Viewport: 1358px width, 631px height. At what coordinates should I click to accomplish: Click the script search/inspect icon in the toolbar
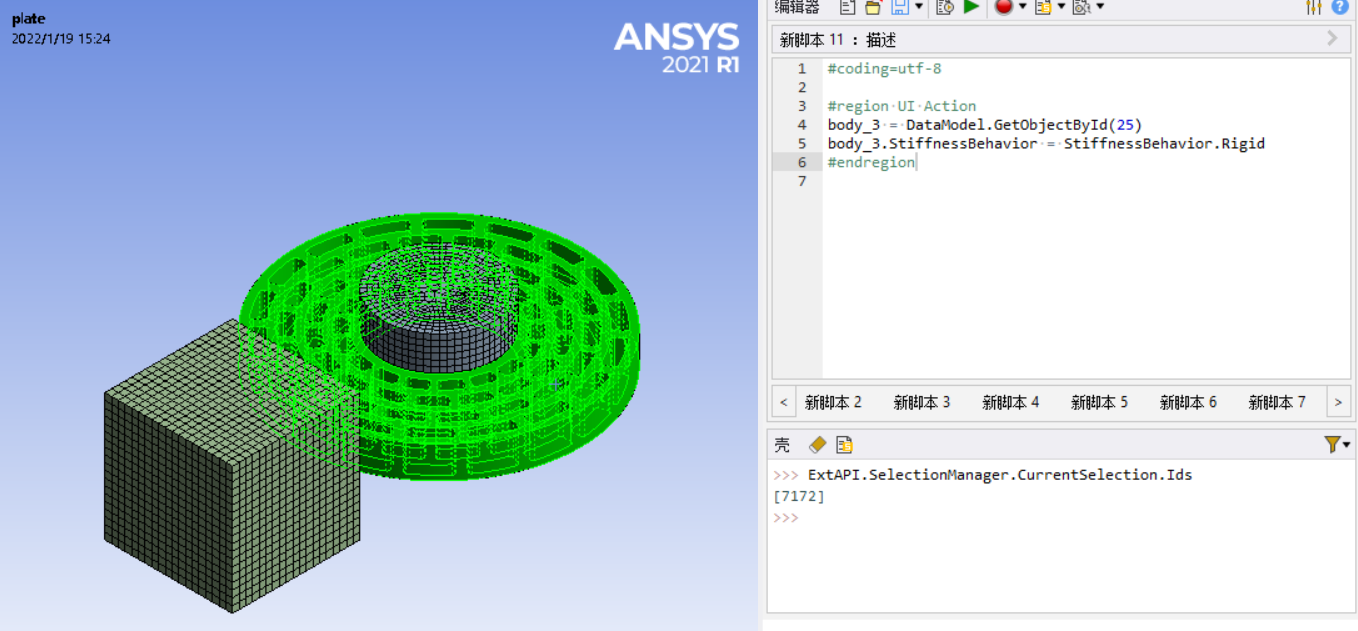1081,7
